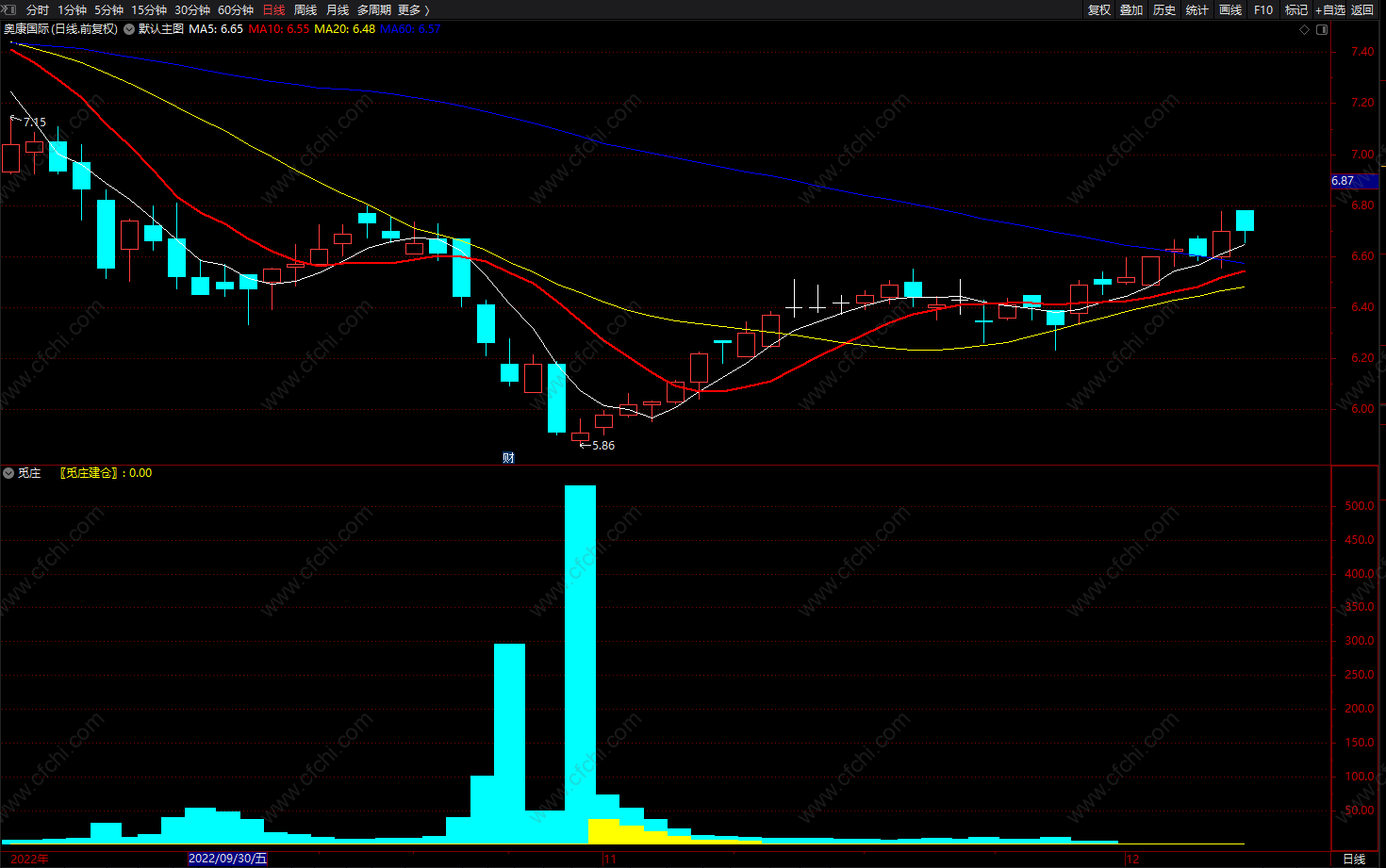Click the 2022/09/30/五 date label
The width and height of the screenshot is (1386, 868).
[x=228, y=859]
